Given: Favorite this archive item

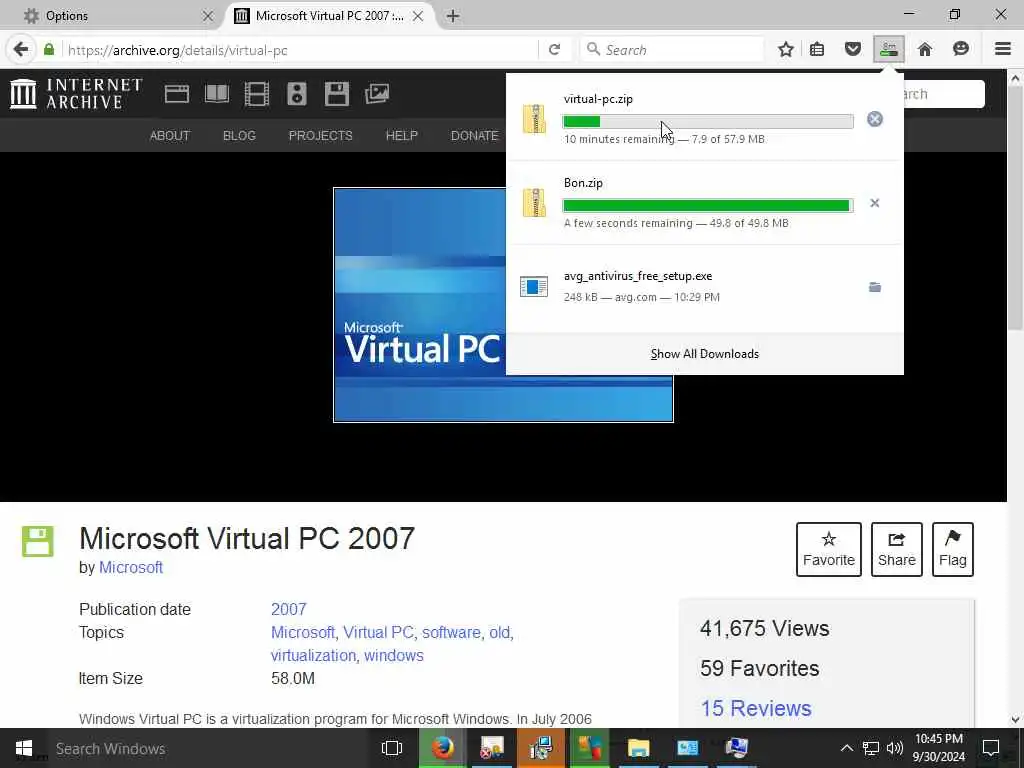Looking at the screenshot, I should 829,549.
